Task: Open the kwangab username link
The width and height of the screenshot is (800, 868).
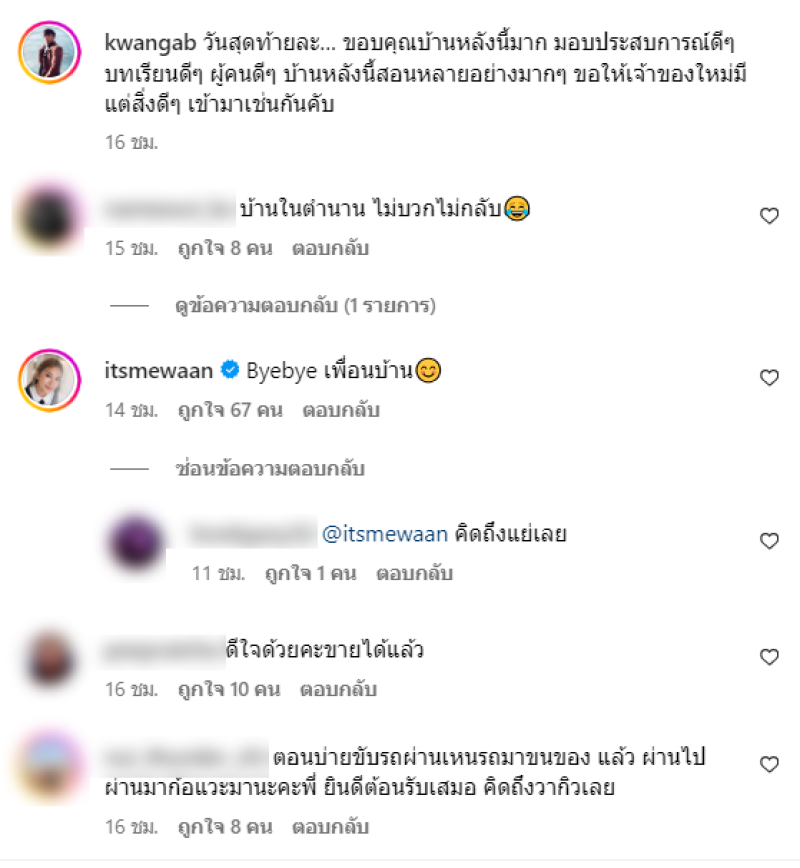Action: tap(150, 43)
